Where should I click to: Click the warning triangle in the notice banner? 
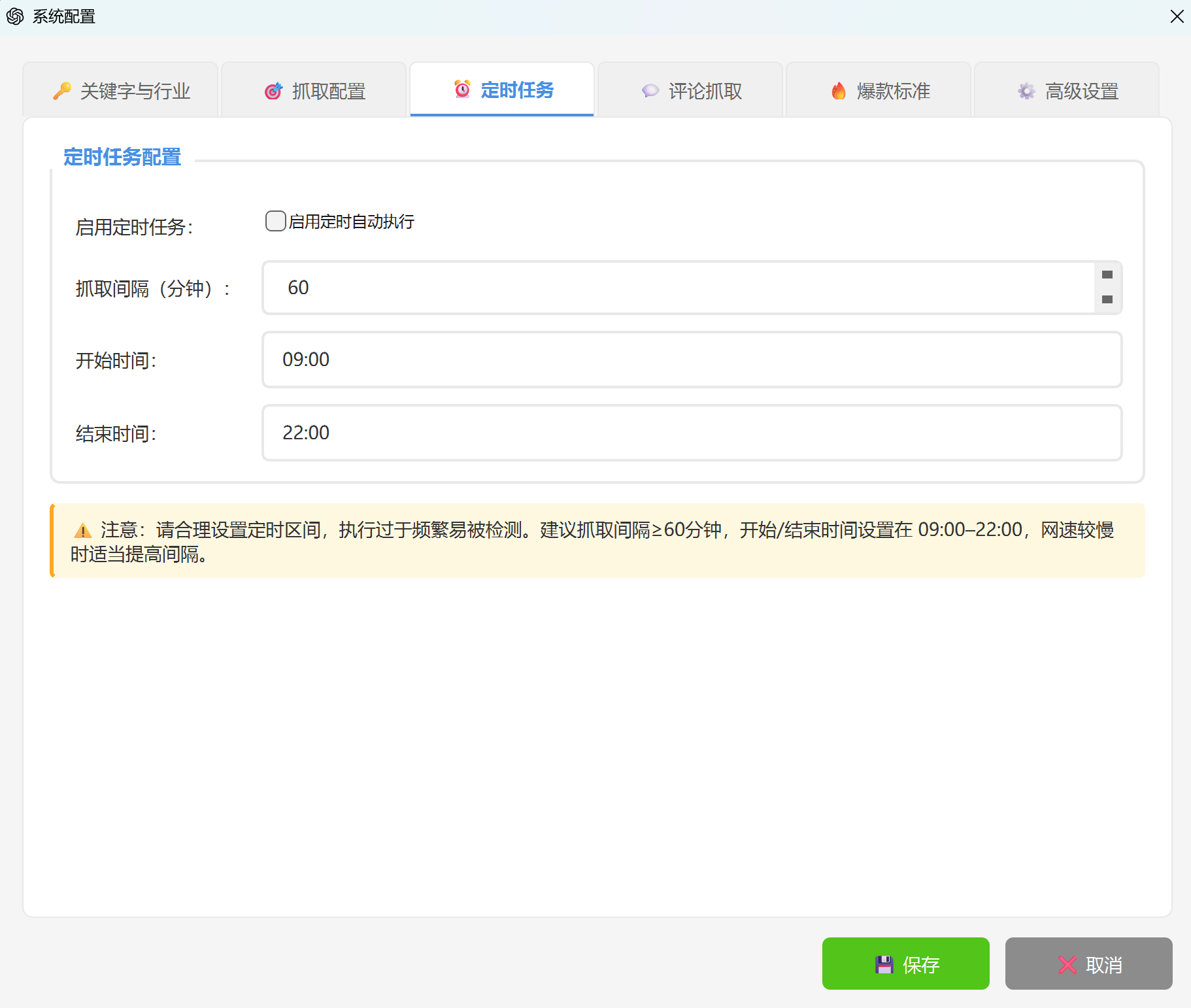82,529
